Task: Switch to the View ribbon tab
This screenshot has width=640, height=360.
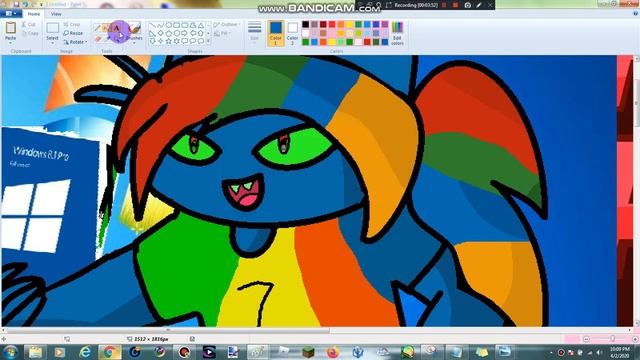Action: [56, 14]
